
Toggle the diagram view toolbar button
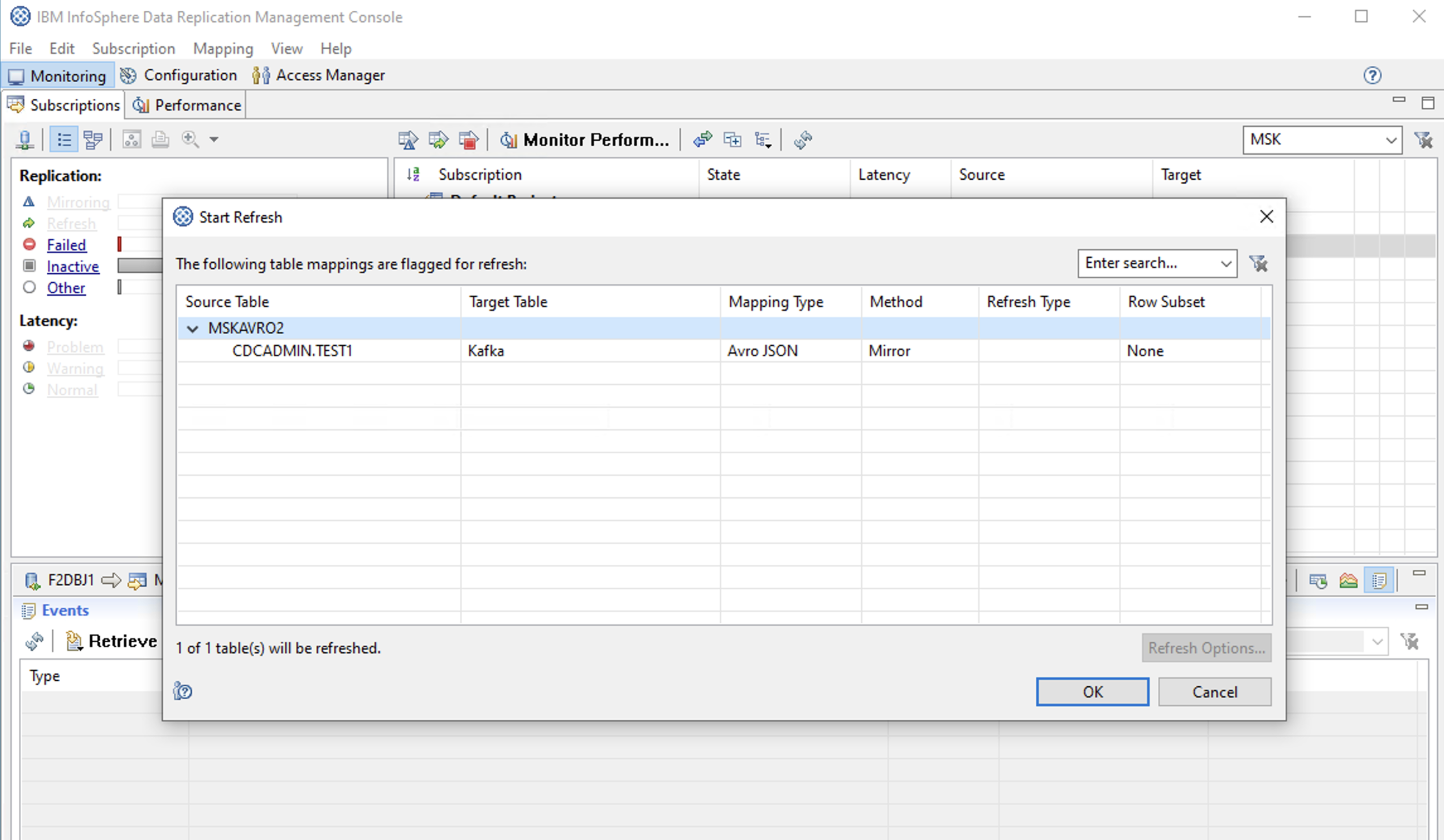92,140
